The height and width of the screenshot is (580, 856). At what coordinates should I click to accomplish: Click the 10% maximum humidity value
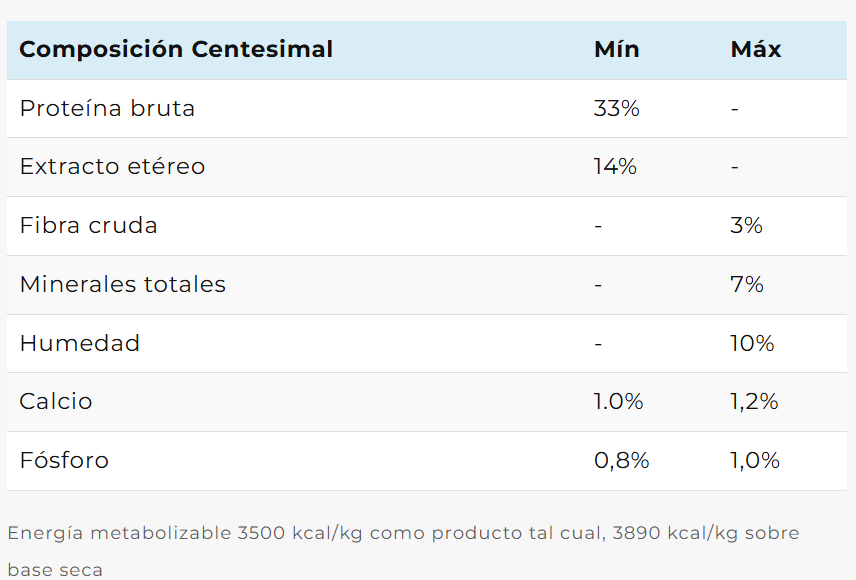(752, 343)
